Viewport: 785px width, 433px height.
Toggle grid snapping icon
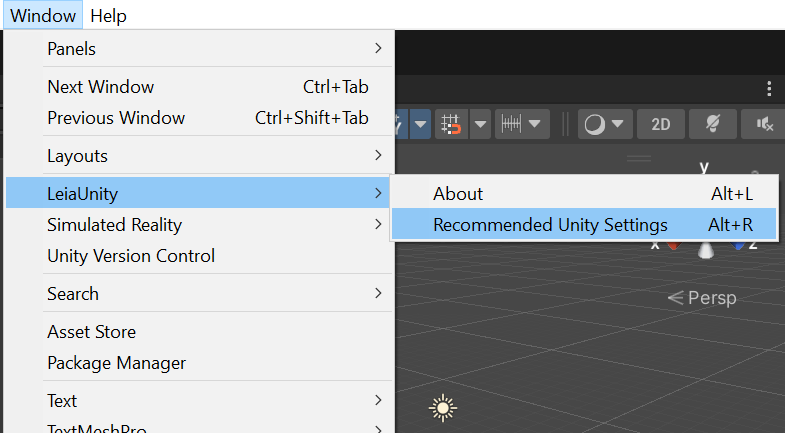pos(451,124)
